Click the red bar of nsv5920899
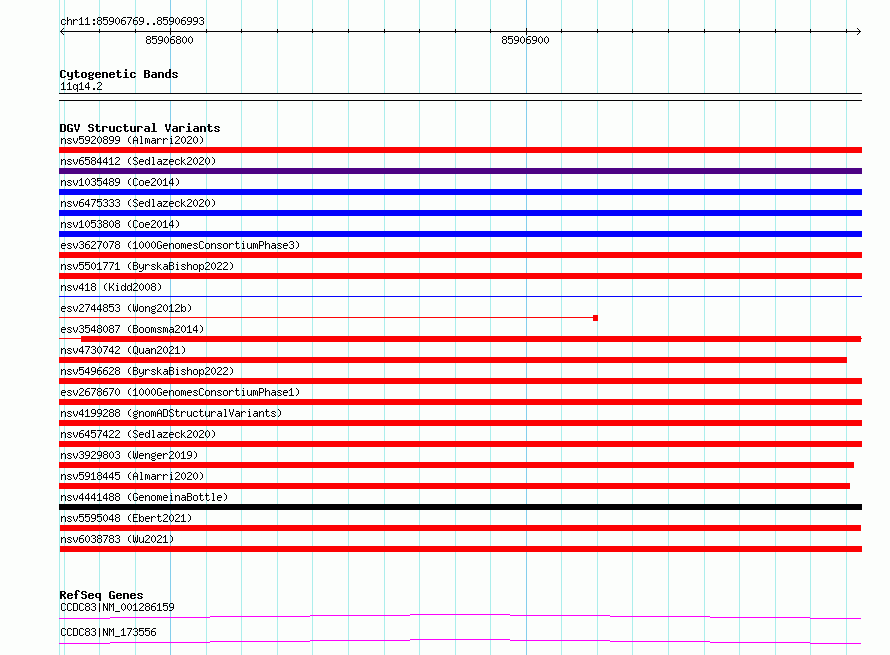 pos(460,150)
